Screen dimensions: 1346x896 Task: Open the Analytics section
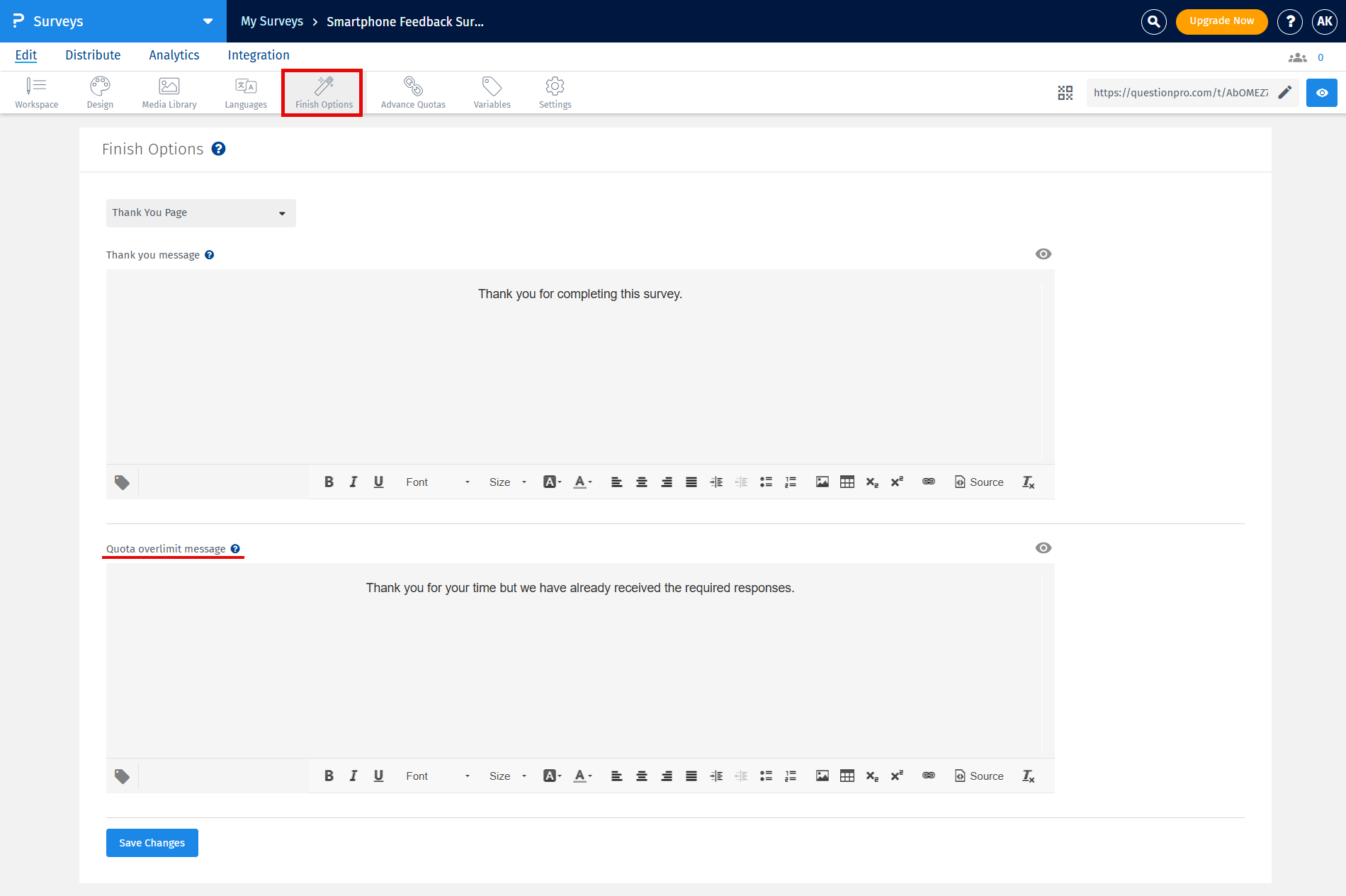(x=174, y=55)
